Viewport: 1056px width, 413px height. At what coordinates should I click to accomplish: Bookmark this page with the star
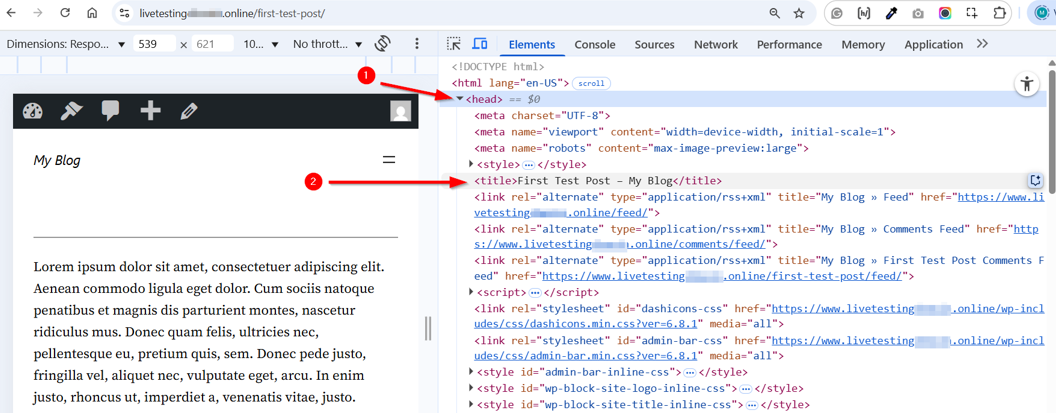(x=799, y=13)
